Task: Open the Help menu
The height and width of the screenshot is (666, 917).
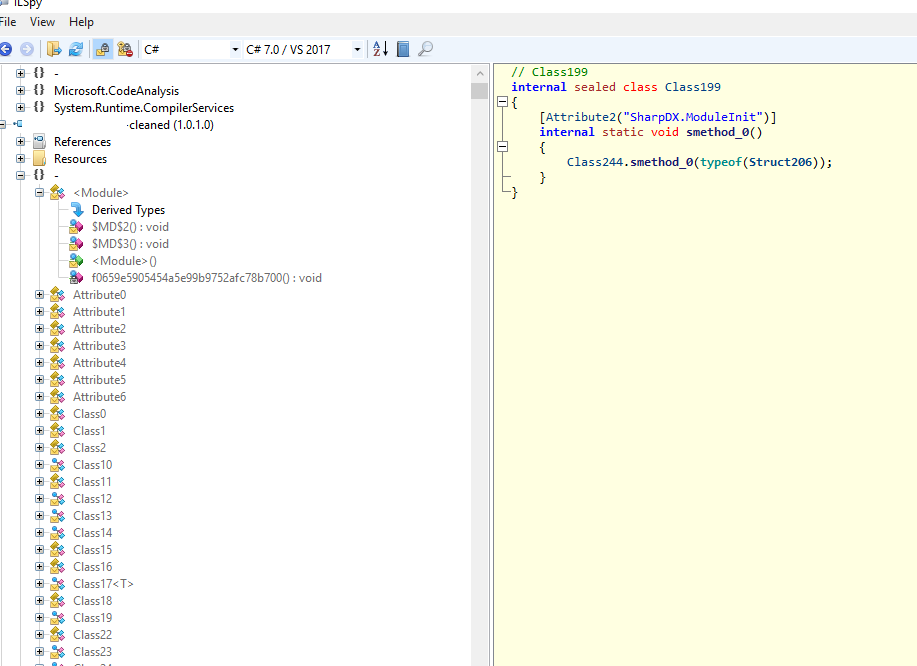Action: 81,21
